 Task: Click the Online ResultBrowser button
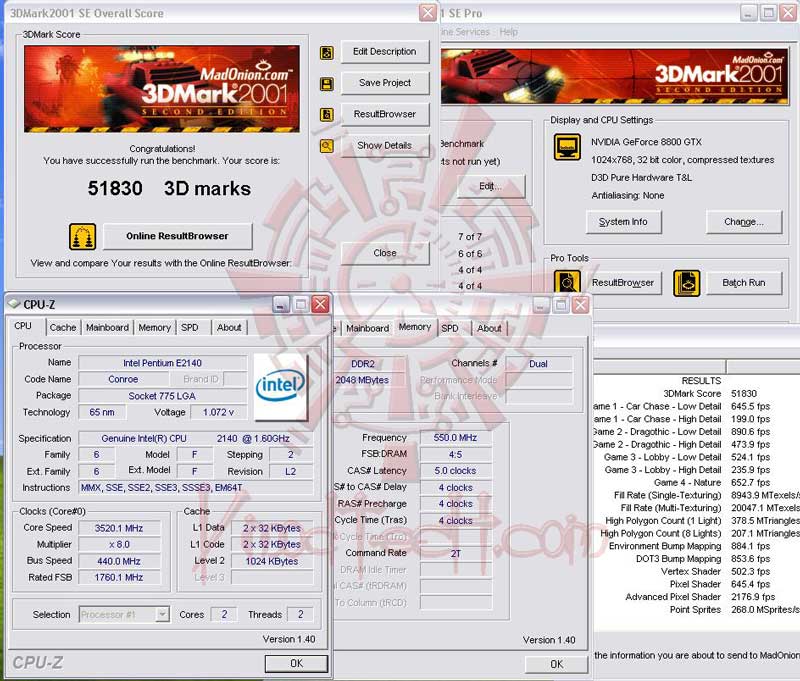[178, 236]
